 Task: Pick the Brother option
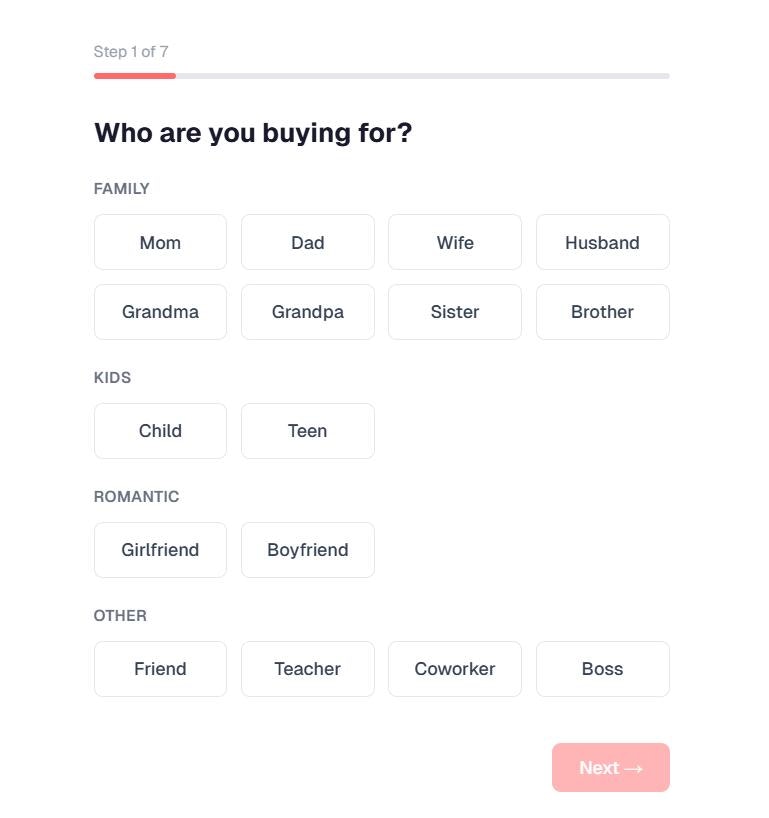602,312
